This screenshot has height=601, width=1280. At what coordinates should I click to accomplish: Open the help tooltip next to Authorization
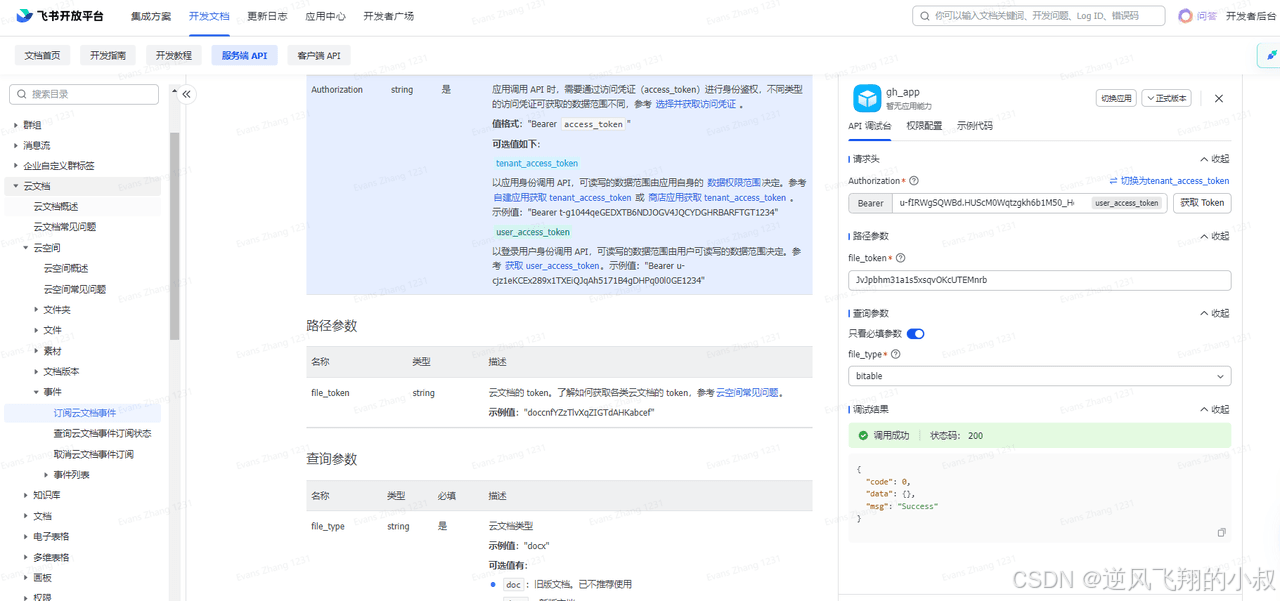[x=914, y=181]
